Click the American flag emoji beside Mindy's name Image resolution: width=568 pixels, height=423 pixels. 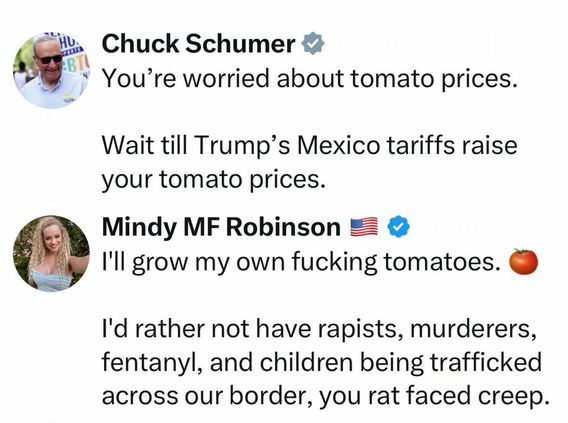tap(364, 227)
